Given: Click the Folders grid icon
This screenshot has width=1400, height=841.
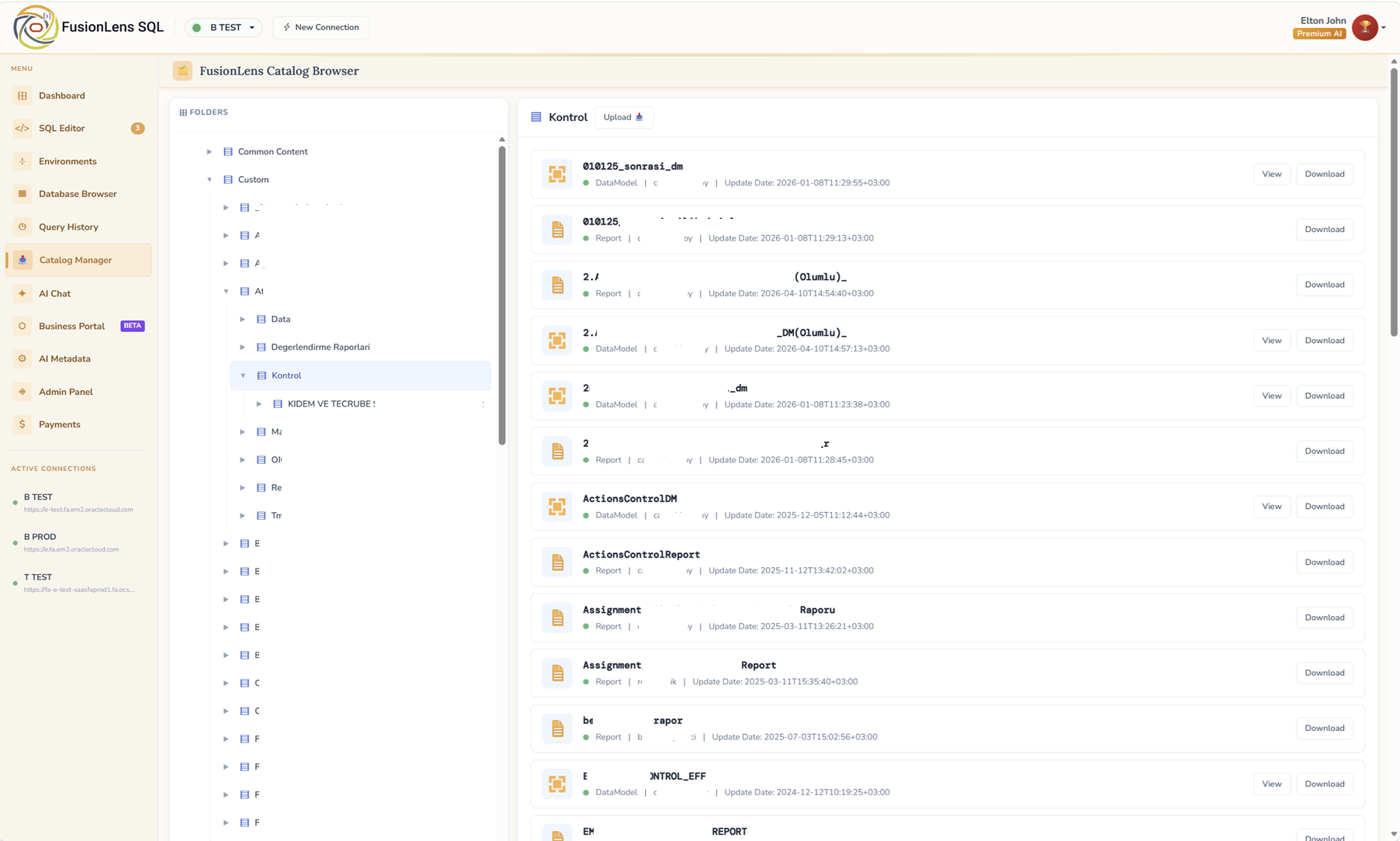Looking at the screenshot, I should [x=183, y=112].
